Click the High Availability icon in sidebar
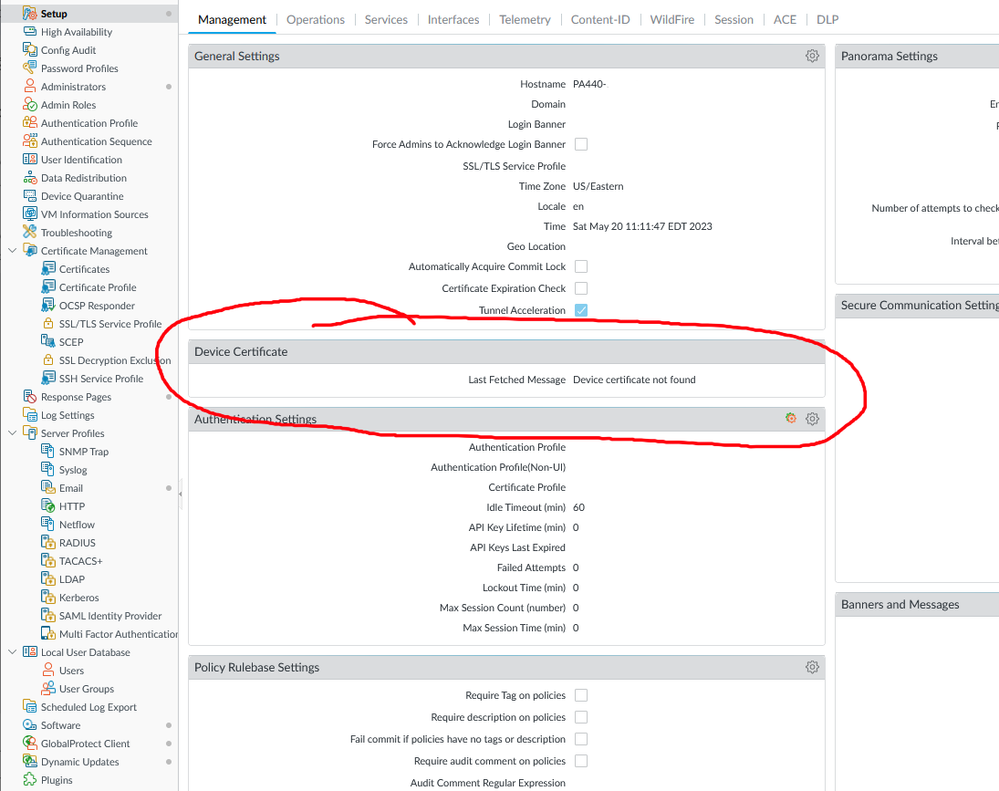 point(29,32)
